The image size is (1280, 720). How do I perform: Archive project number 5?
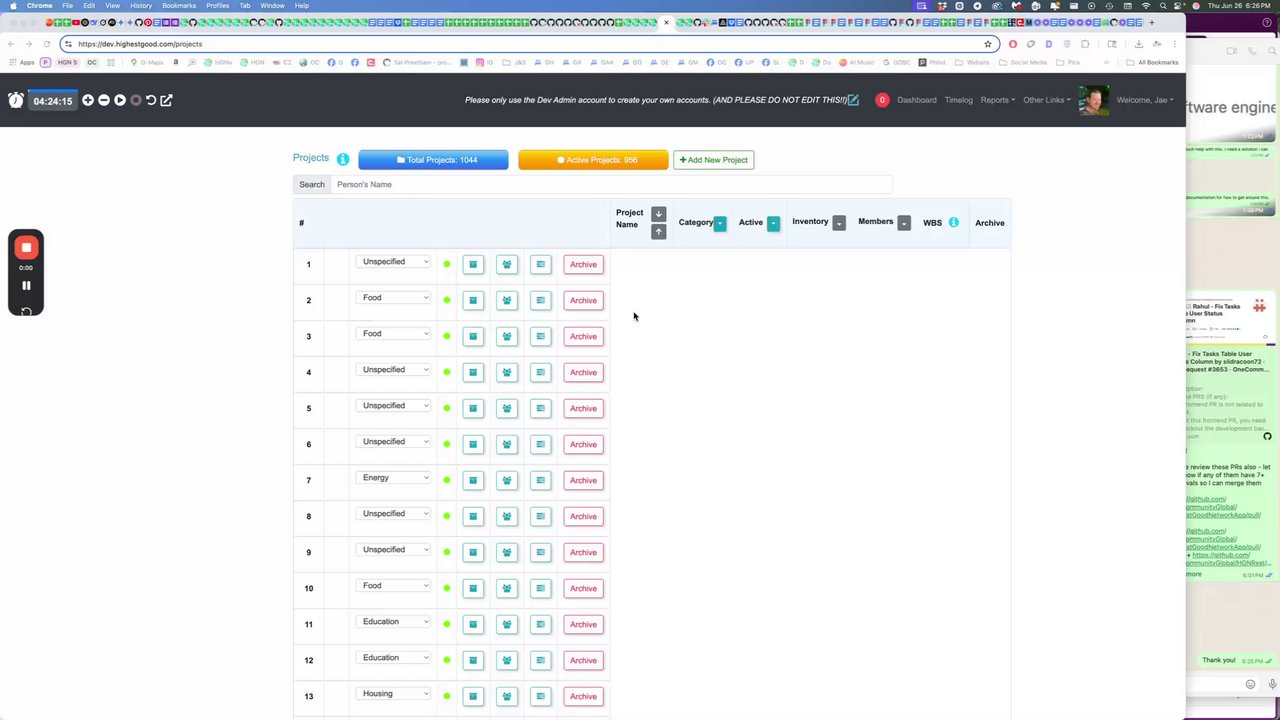point(583,408)
